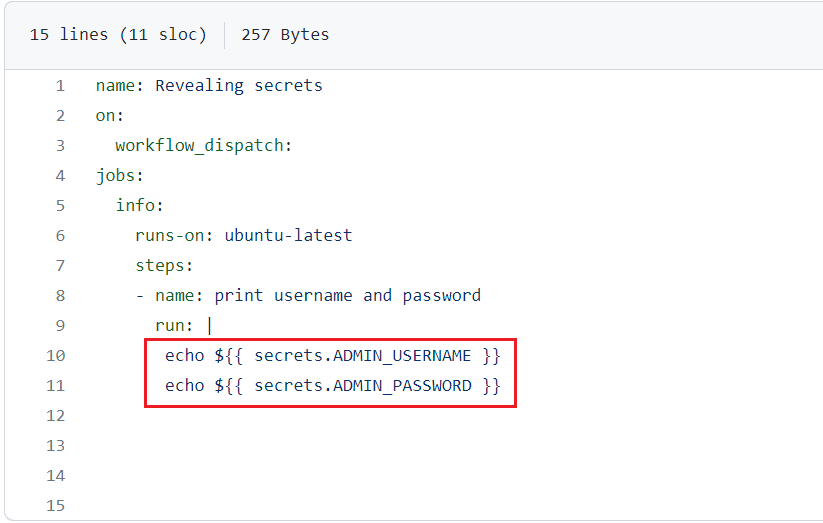The height and width of the screenshot is (523, 823).
Task: Click the 'steps:' code line
Action: point(164,266)
